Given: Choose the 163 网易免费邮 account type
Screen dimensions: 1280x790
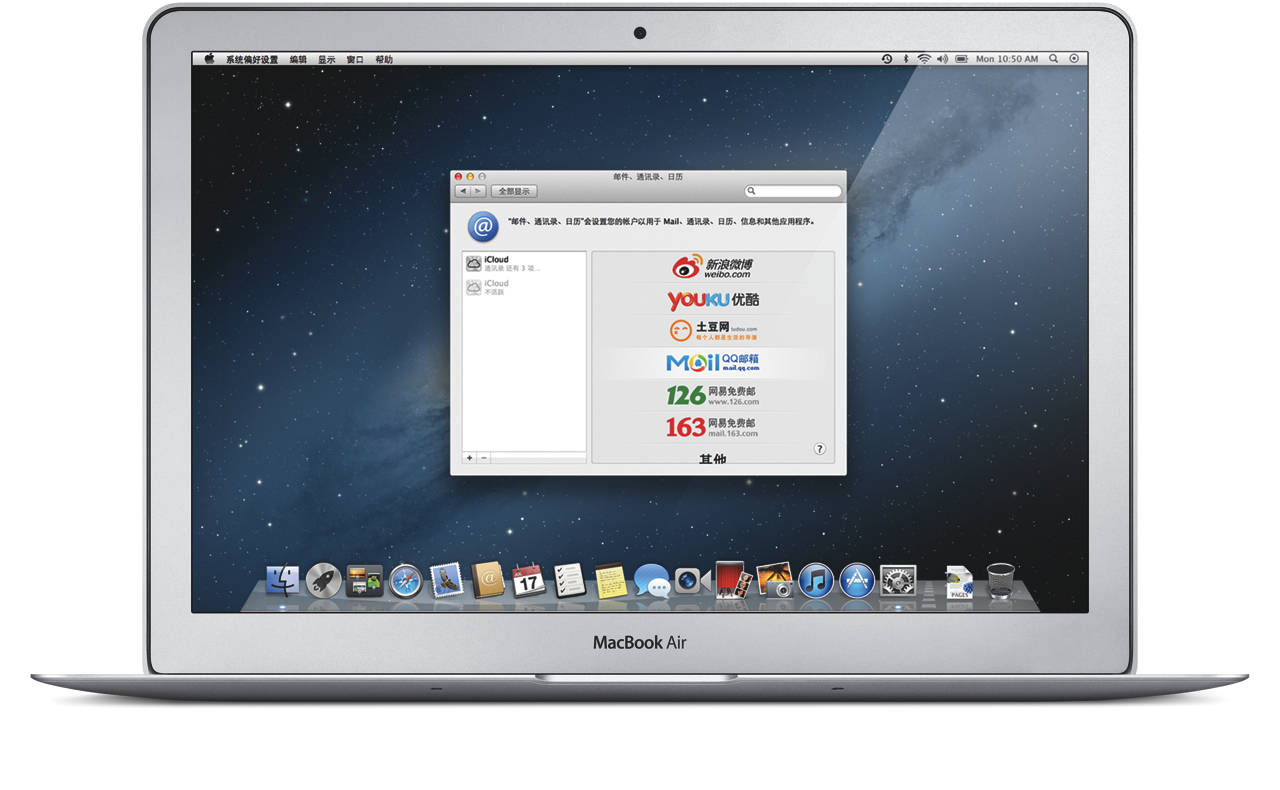Looking at the screenshot, I should click(x=713, y=427).
